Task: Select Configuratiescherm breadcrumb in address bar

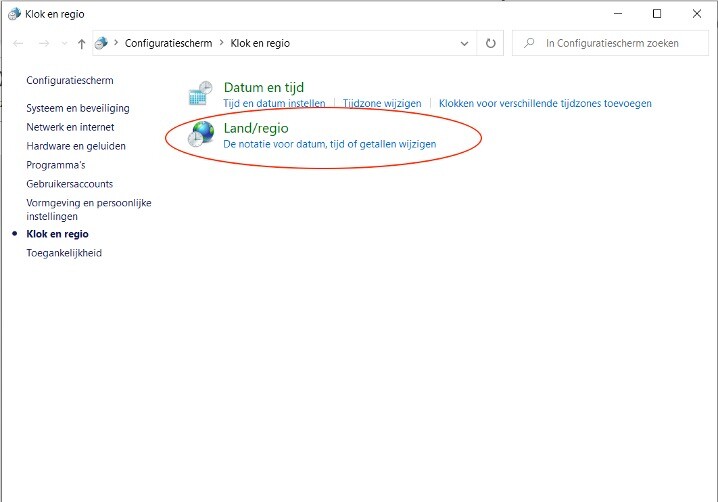Action: [169, 43]
